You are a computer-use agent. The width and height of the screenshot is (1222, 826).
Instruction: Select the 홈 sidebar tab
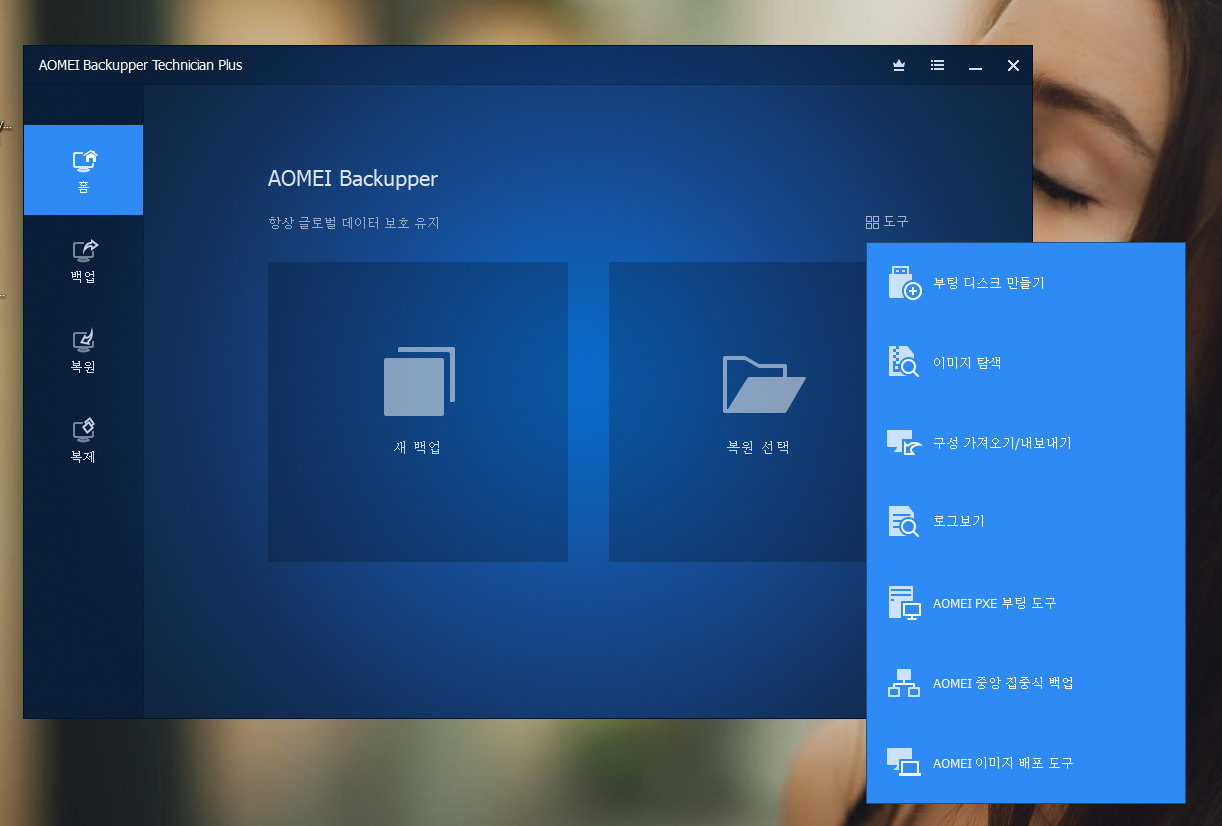(84, 170)
